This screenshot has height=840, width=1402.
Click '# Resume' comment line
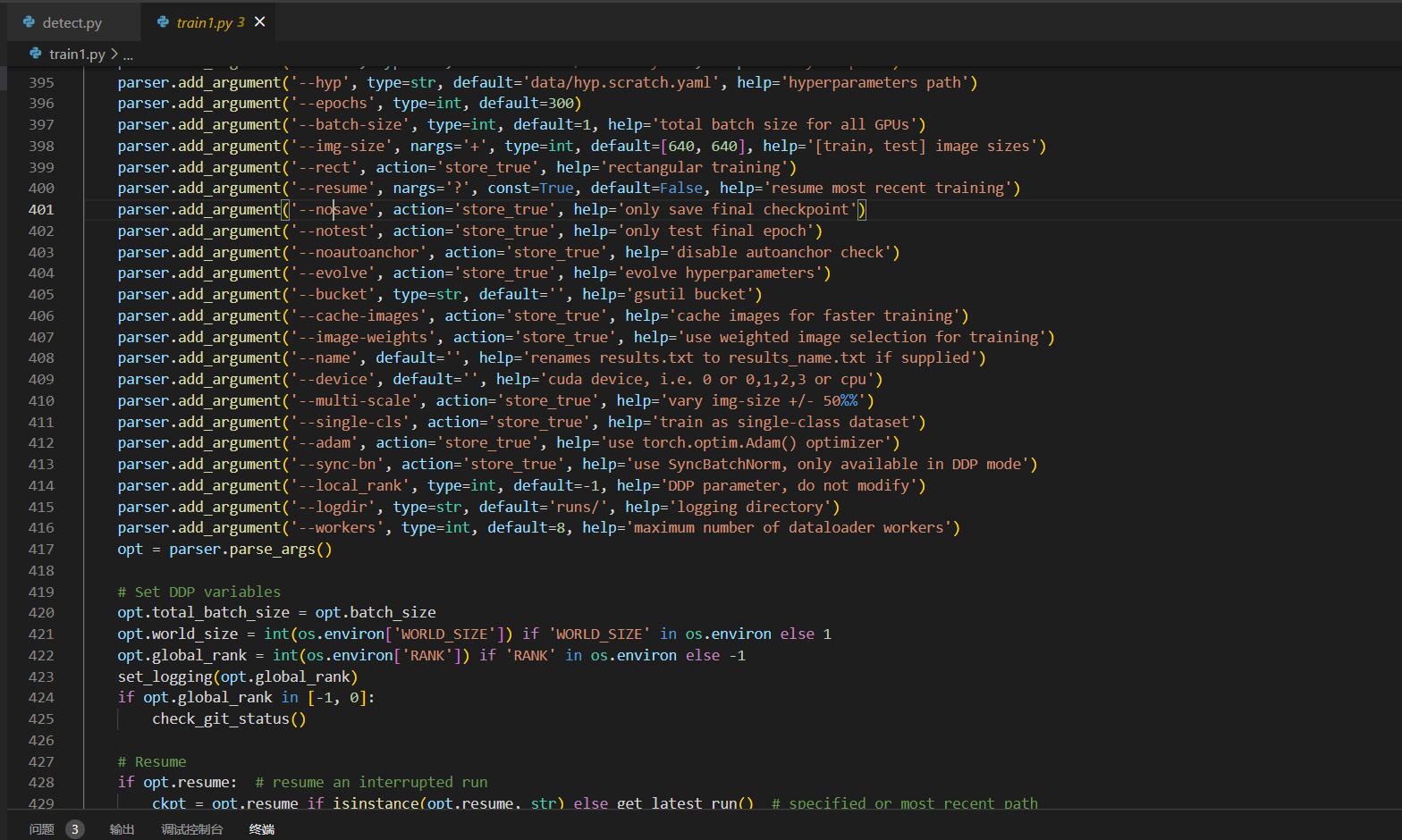[x=152, y=762]
